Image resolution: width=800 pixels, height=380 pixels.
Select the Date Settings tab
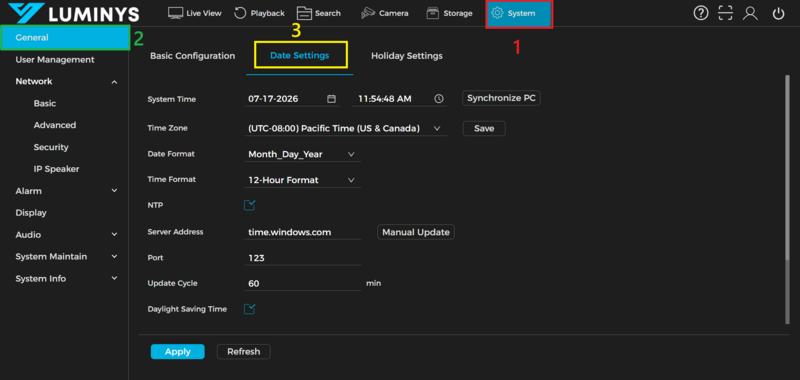299,56
